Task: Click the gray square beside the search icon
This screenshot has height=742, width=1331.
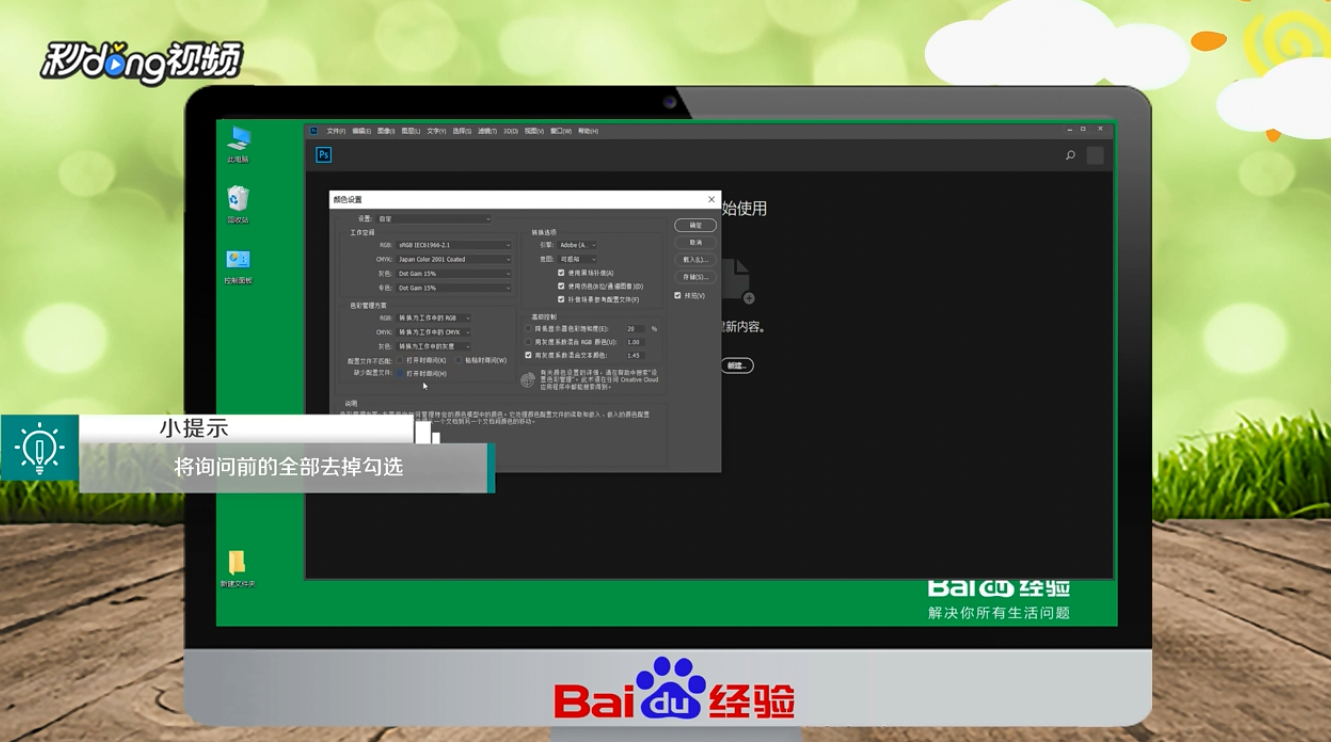Action: tap(1095, 155)
